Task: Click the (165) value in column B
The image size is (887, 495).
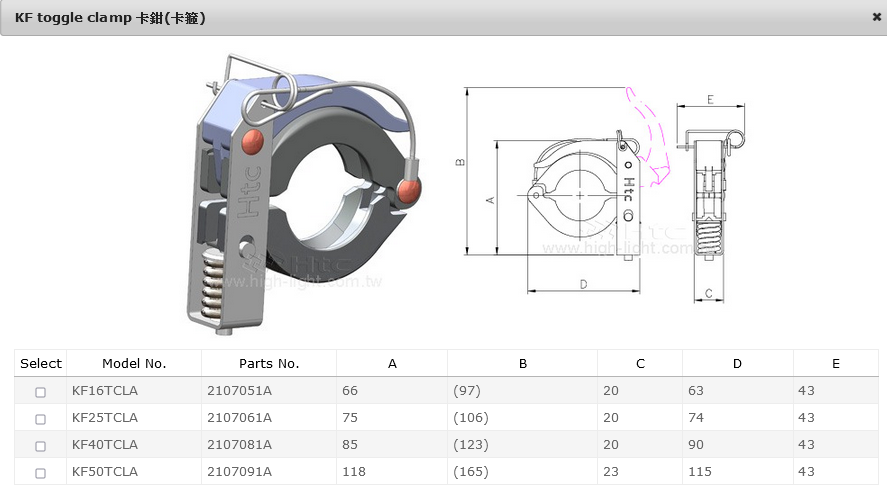Action: (471, 472)
